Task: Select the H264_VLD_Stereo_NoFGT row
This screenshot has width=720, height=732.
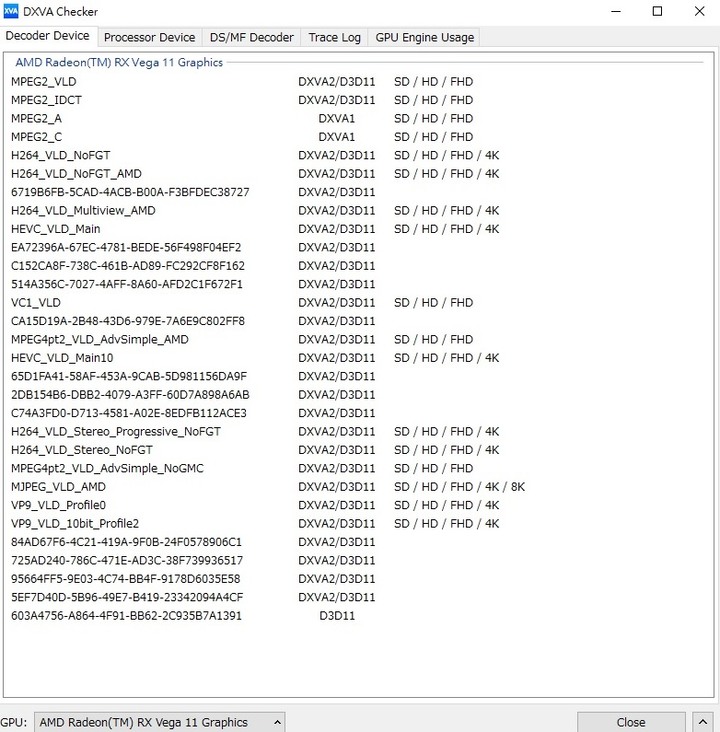Action: click(255, 450)
